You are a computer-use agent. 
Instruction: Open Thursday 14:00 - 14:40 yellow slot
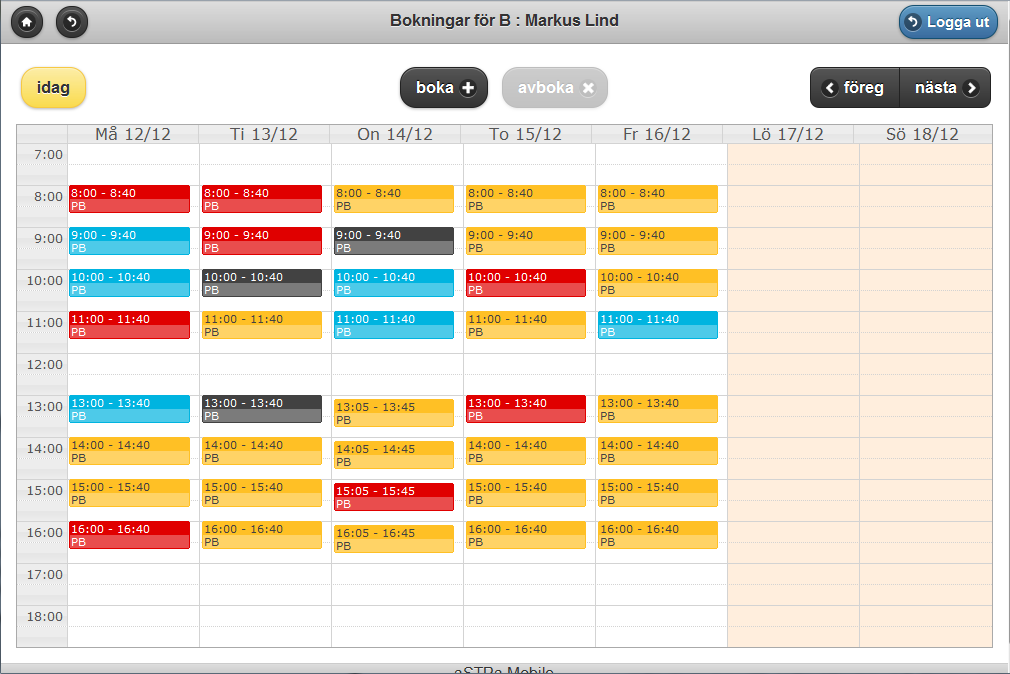tap(526, 451)
